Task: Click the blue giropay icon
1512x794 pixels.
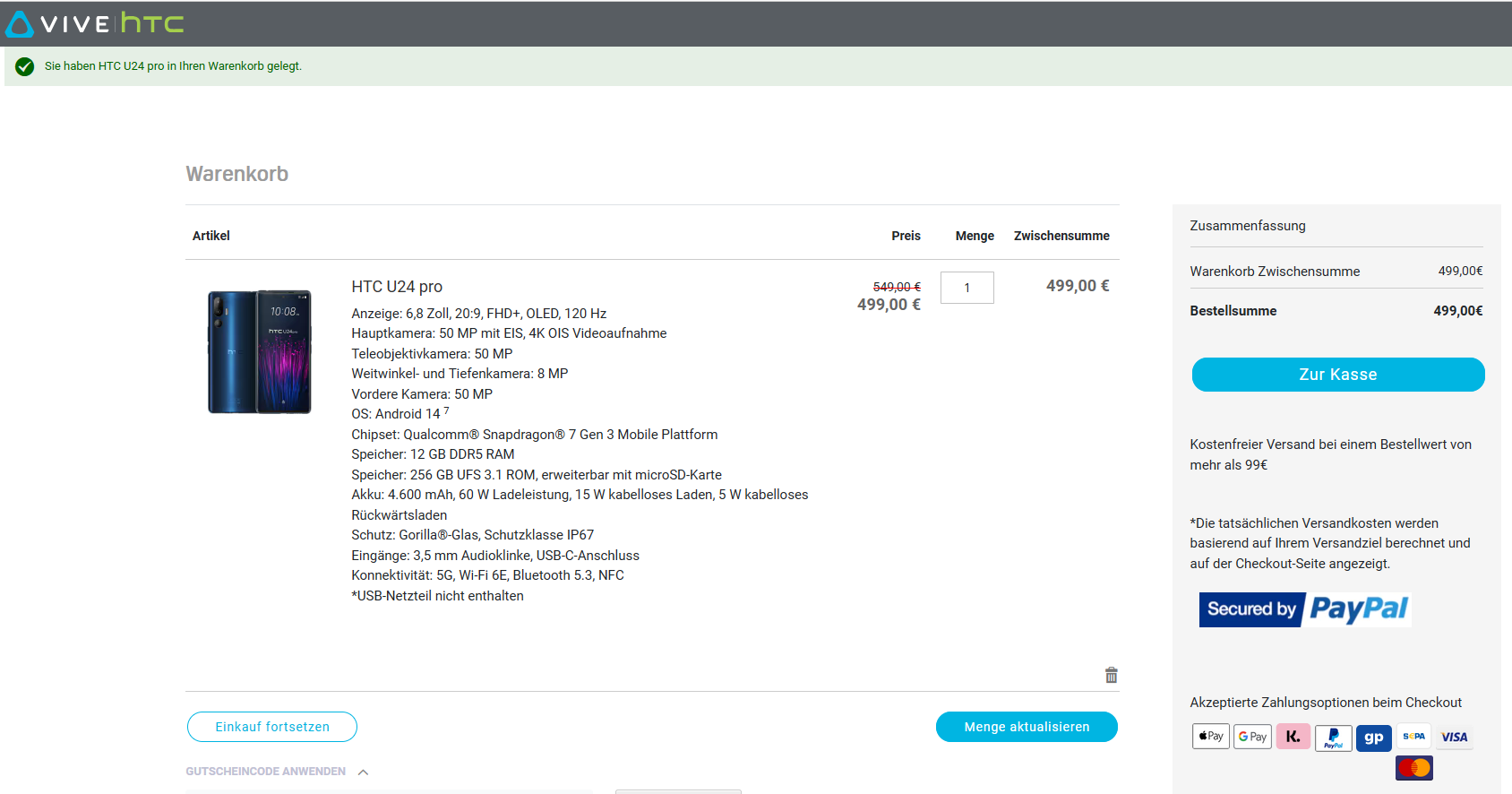Action: 1373,738
